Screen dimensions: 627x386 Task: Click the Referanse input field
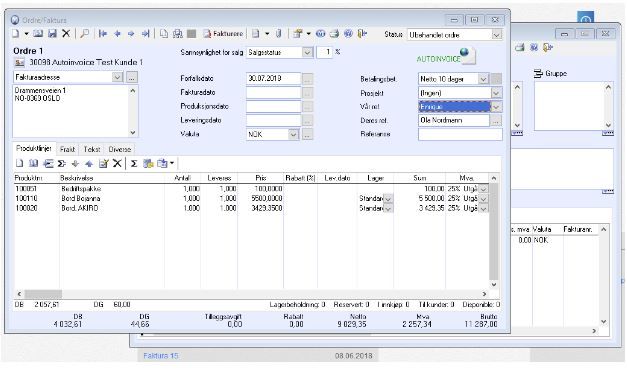click(460, 134)
